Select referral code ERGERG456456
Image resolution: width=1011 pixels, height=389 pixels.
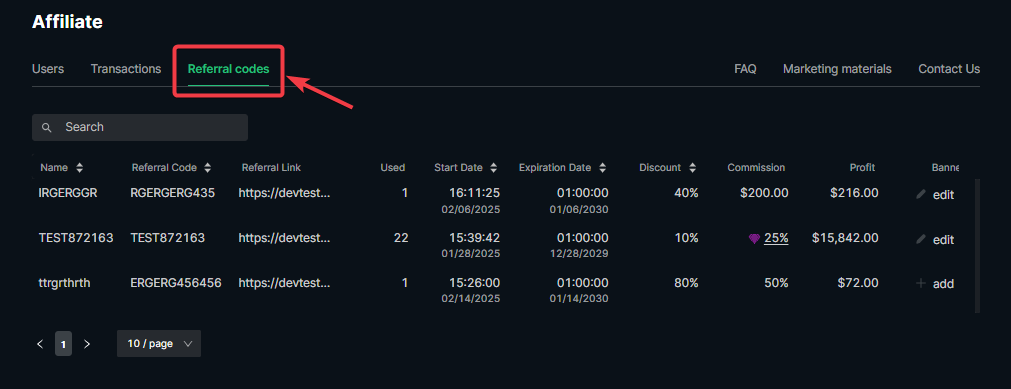click(175, 283)
